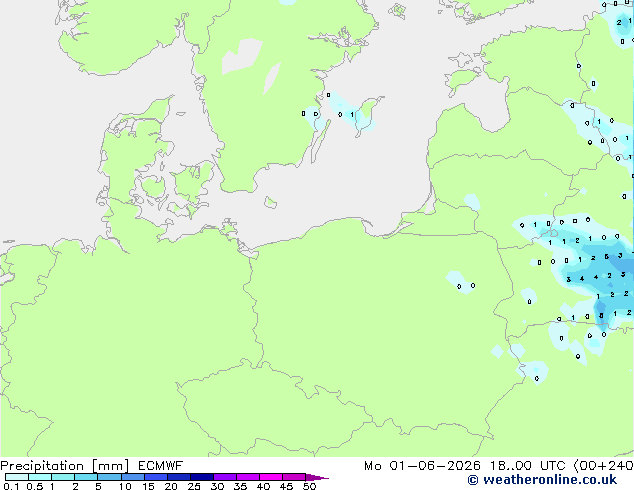This screenshot has width=634, height=490.
Task: Click the '50' legend scale label
Action: click(x=309, y=486)
